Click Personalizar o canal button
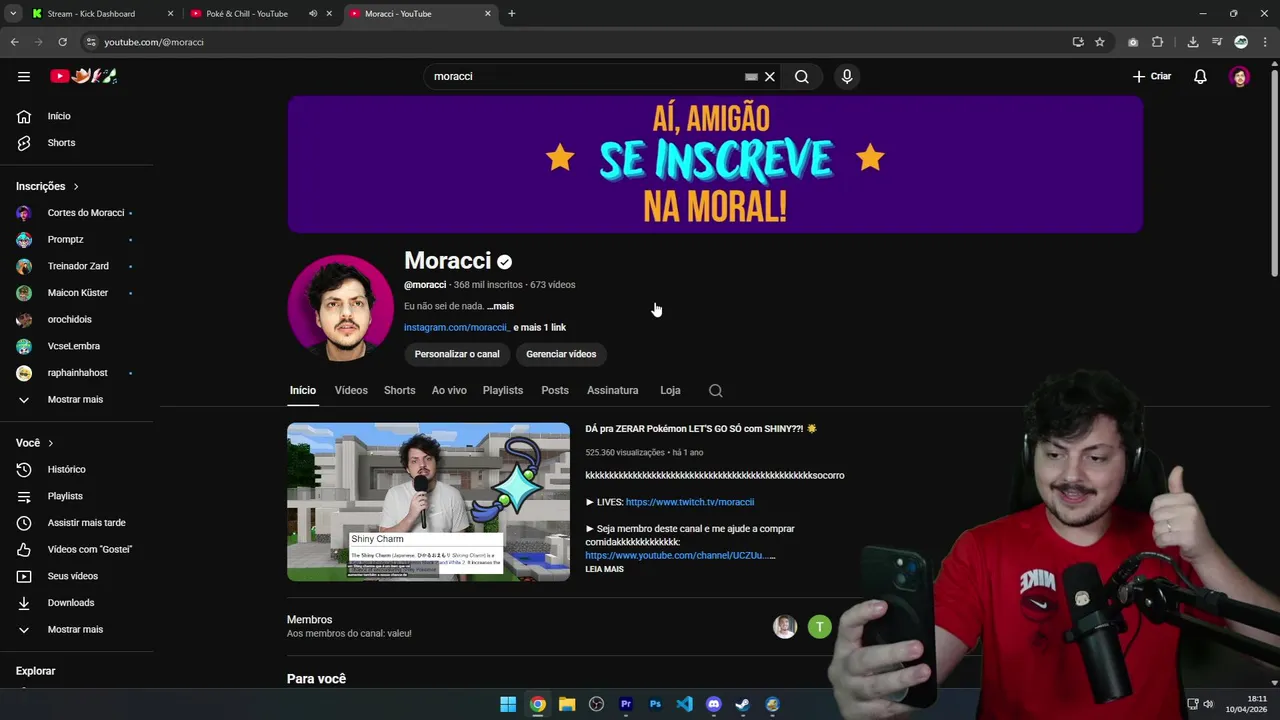Screen dimensions: 1280x720 [x=457, y=354]
